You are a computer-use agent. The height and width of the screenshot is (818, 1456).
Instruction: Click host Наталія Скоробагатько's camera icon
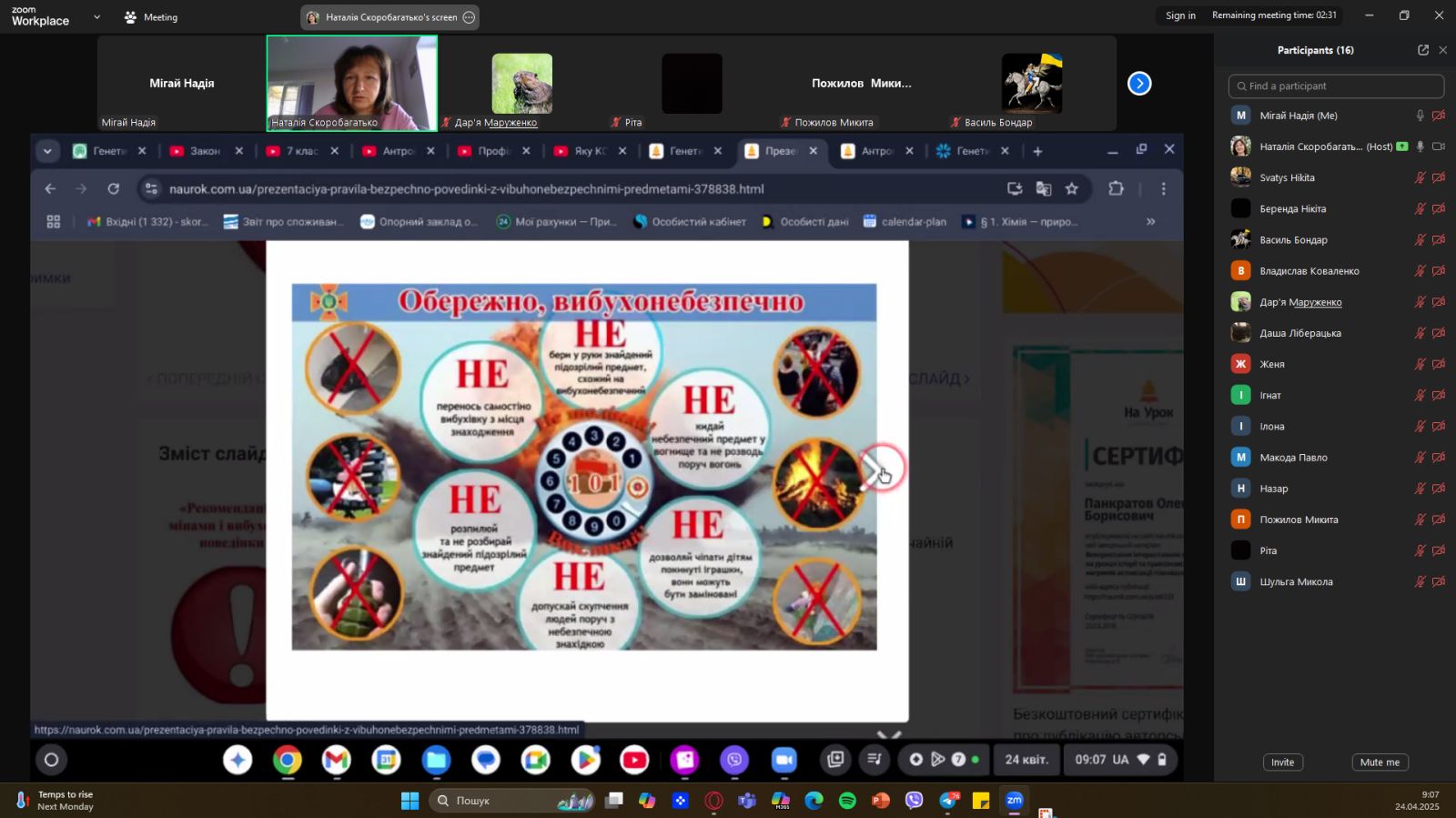coord(1439,146)
